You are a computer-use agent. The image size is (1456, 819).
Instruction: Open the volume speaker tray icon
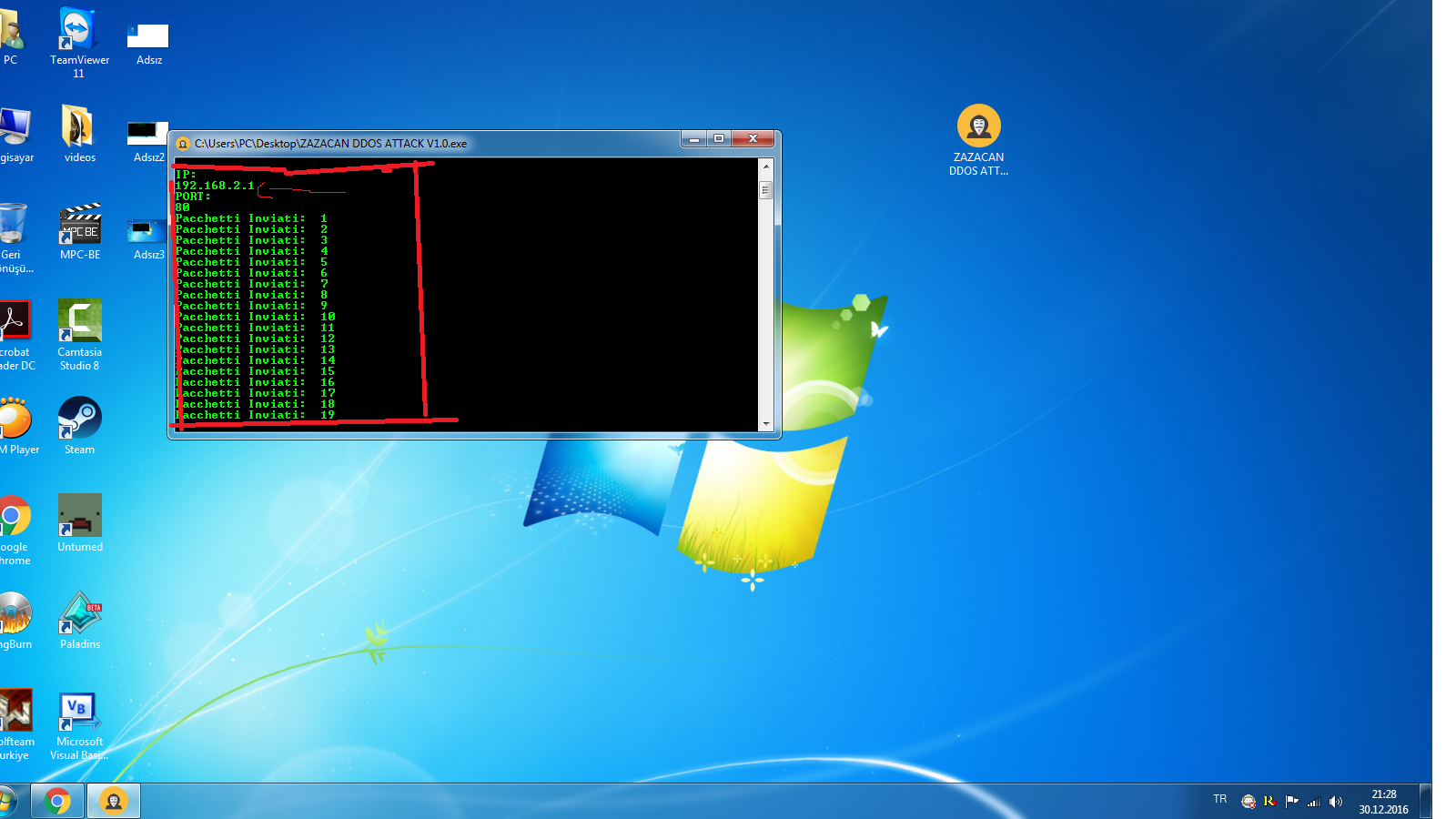[x=1335, y=802]
